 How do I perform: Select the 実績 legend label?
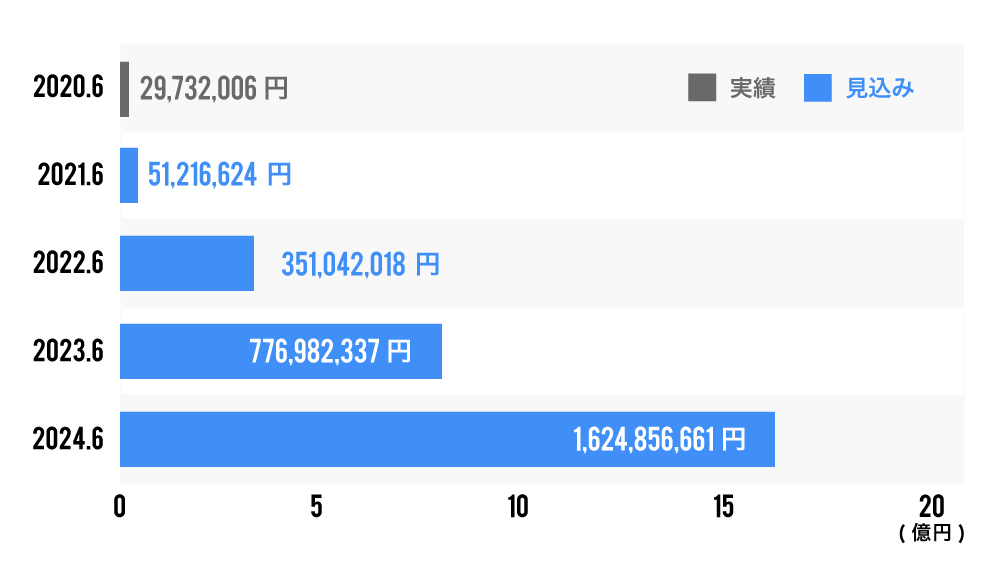[752, 88]
